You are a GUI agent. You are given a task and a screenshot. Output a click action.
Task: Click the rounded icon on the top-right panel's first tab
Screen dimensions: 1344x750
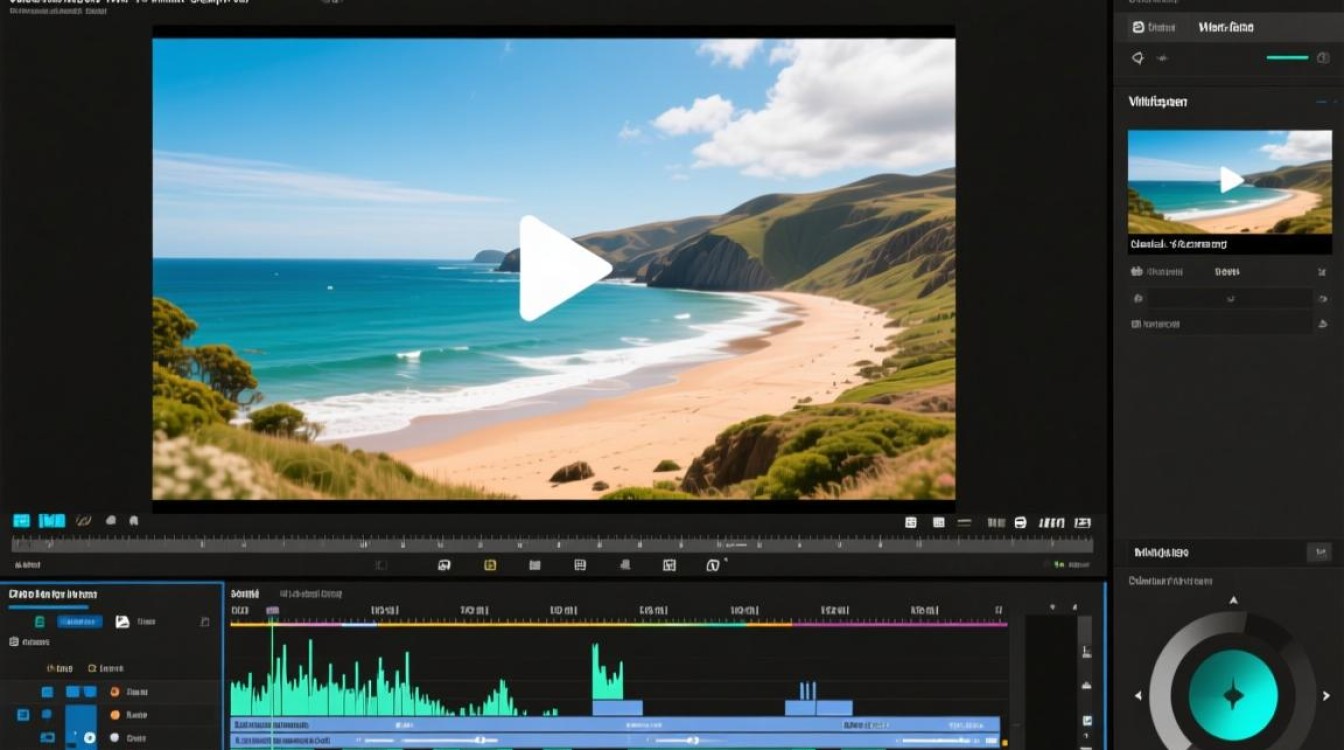pos(1138,27)
